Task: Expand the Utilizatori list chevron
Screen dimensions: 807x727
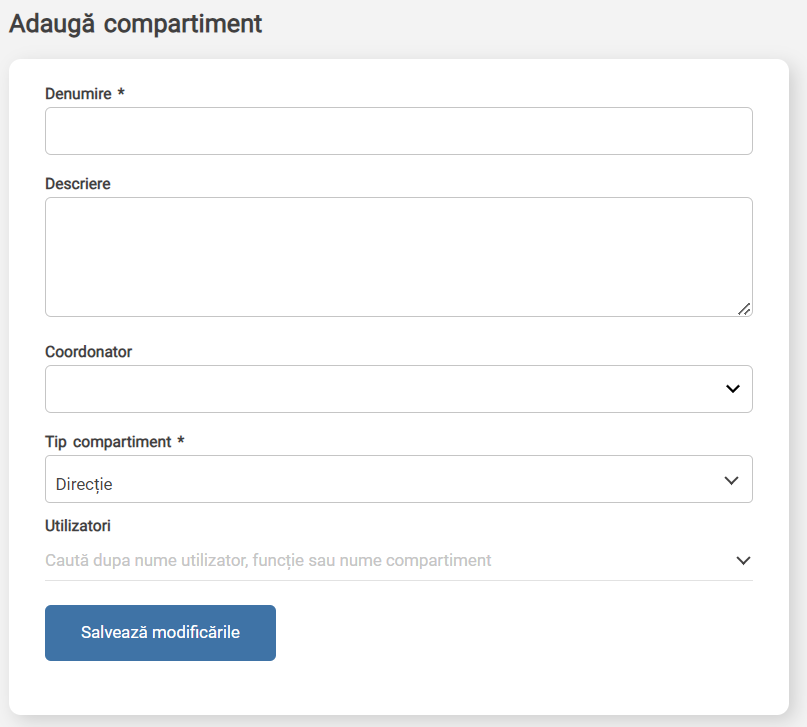Action: (x=743, y=560)
